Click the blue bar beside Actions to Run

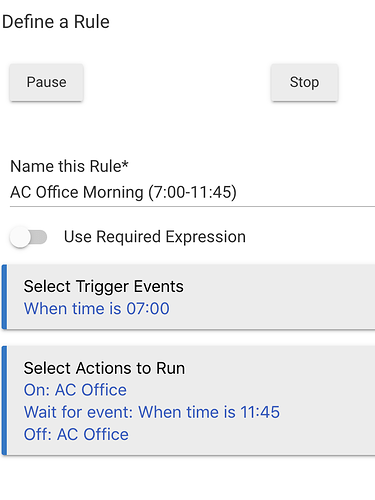tap(4, 400)
